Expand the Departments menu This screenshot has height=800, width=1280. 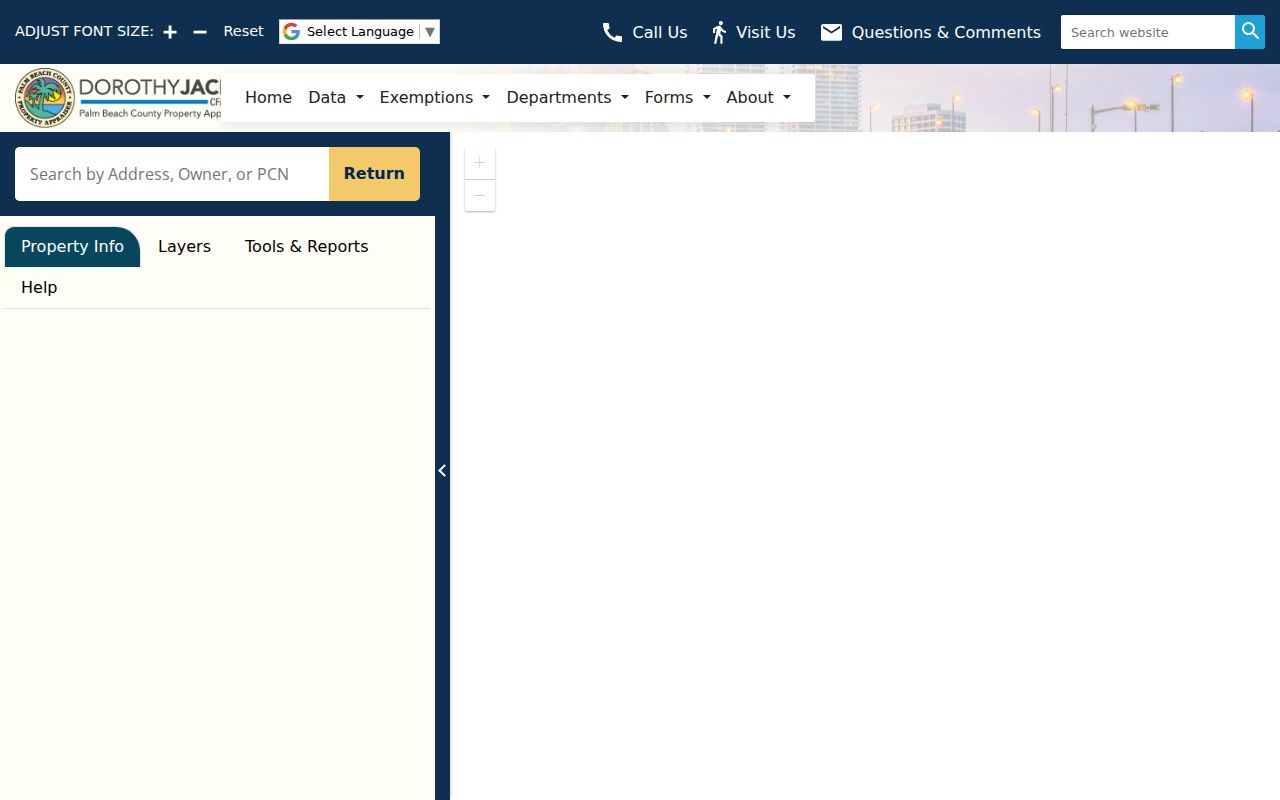(x=568, y=97)
